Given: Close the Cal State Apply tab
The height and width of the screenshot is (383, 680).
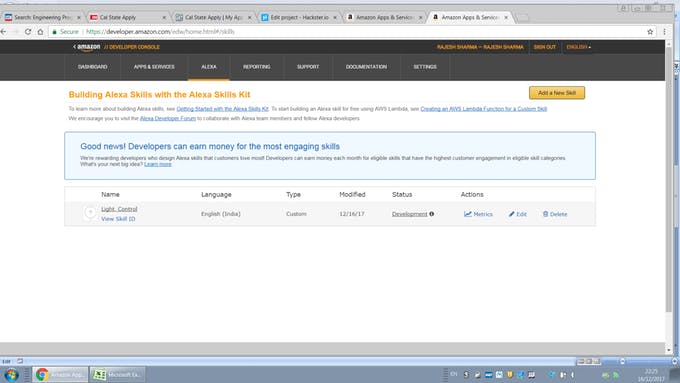Looking at the screenshot, I should tap(164, 17).
